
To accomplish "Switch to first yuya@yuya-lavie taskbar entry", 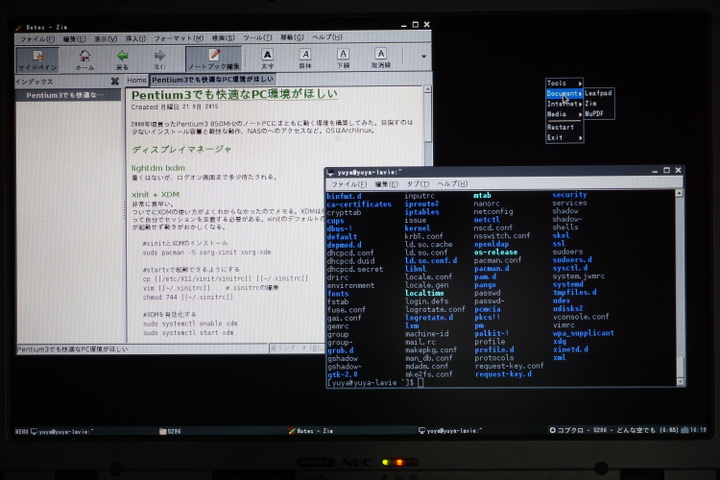I will click(62, 431).
